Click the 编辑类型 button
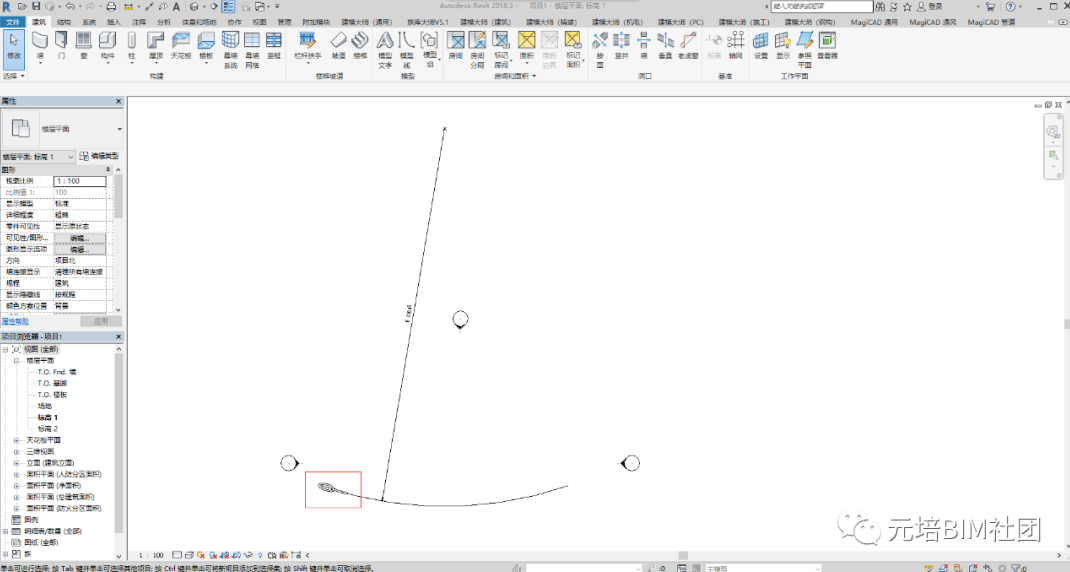Viewport: 1070px width, 572px height. [99, 156]
